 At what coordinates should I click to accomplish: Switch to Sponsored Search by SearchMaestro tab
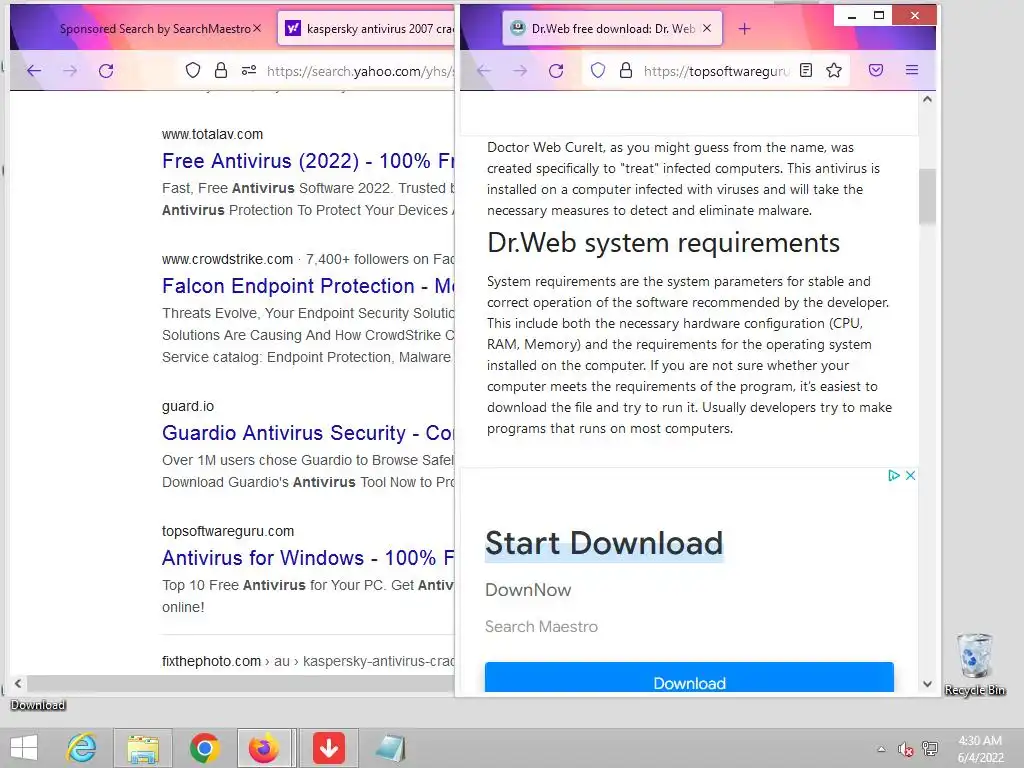[155, 28]
